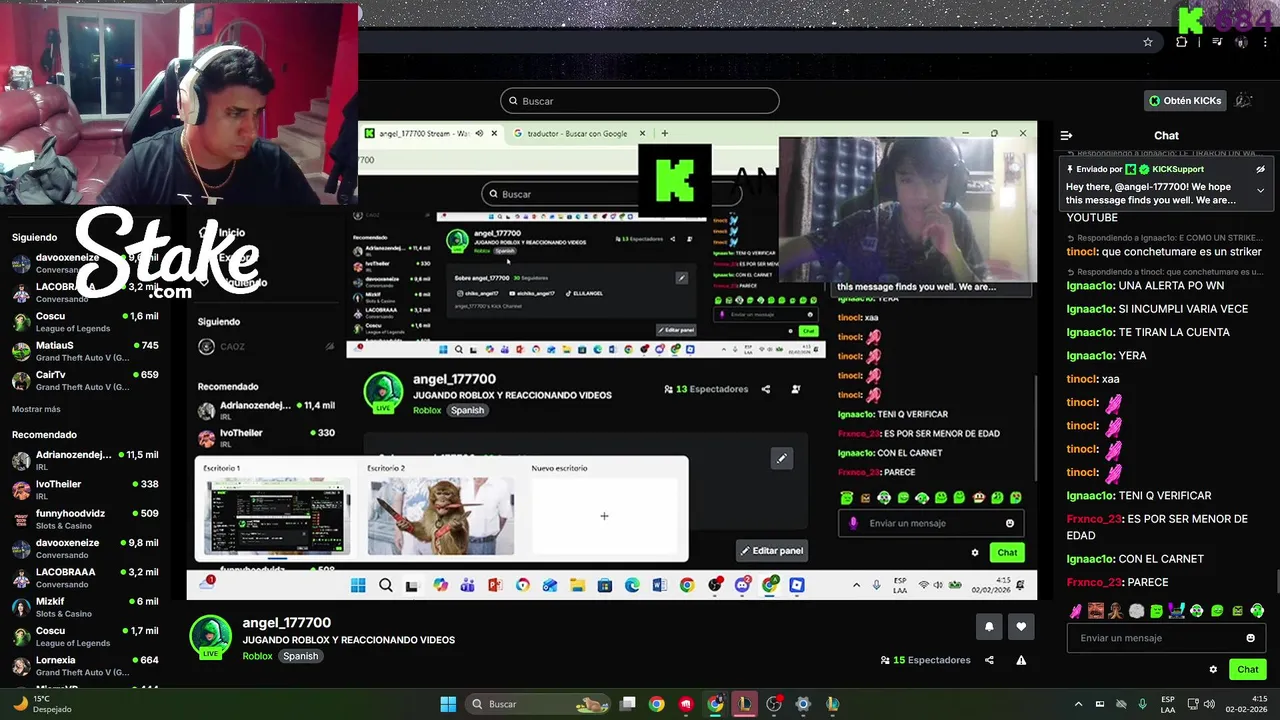1280x720 pixels.
Task: Click the Spanish language tag
Action: pyautogui.click(x=300, y=656)
